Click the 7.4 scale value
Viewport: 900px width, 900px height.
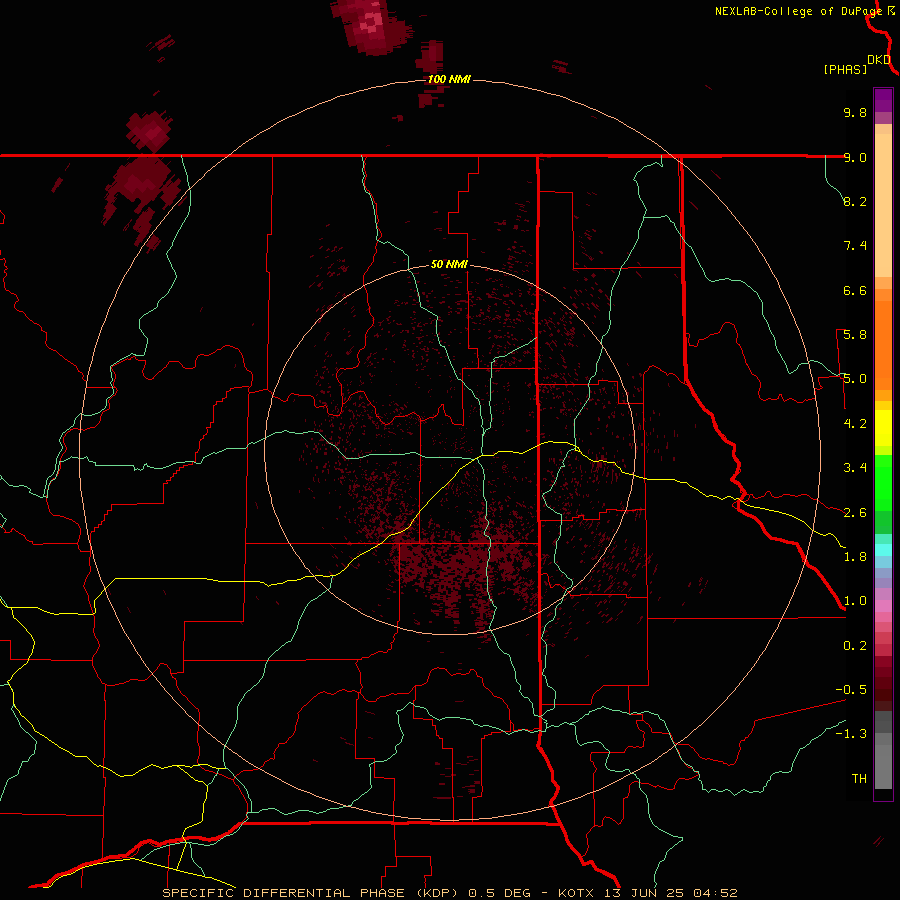tap(855, 246)
